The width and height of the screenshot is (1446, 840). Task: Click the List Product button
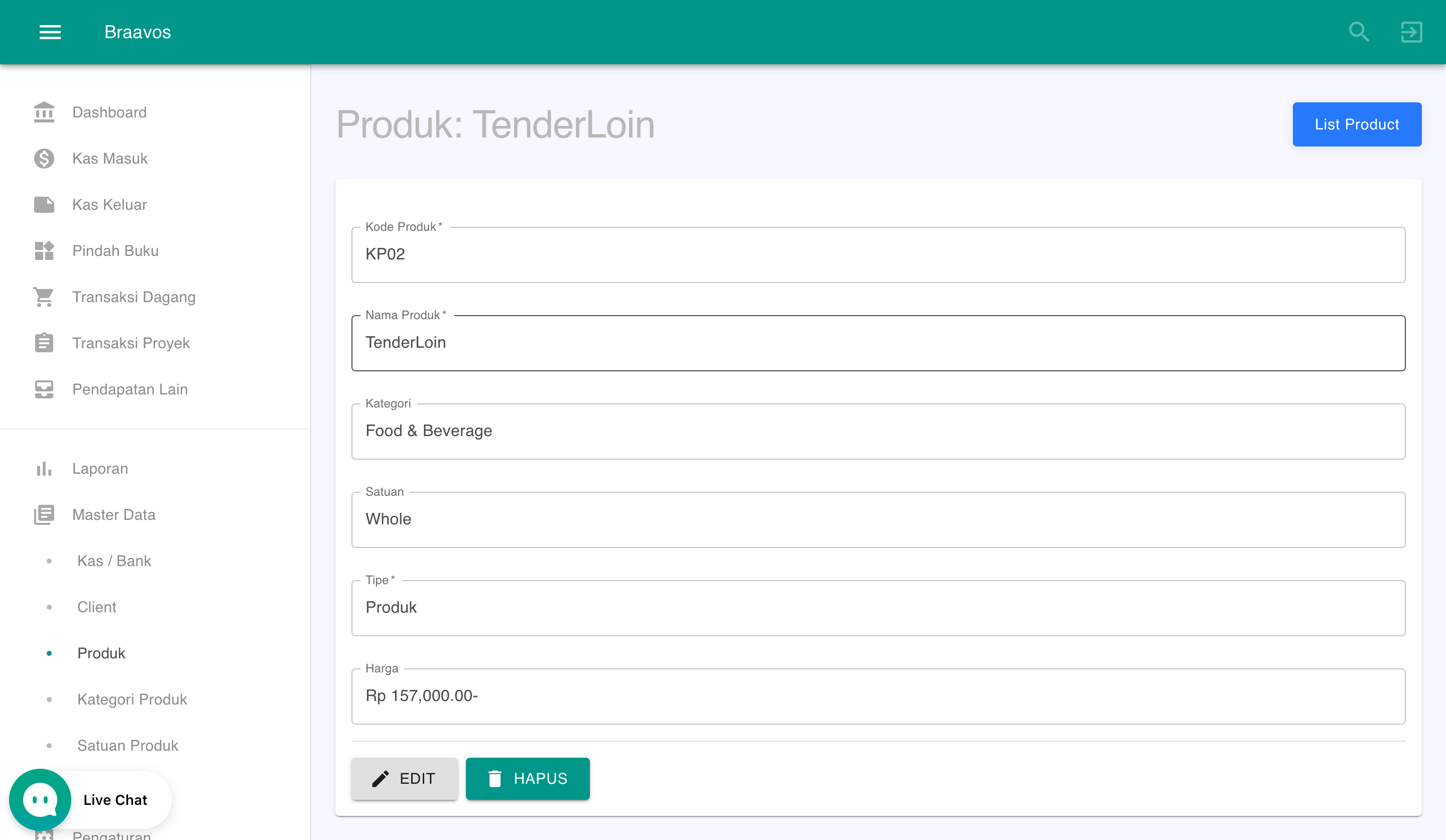pyautogui.click(x=1357, y=124)
